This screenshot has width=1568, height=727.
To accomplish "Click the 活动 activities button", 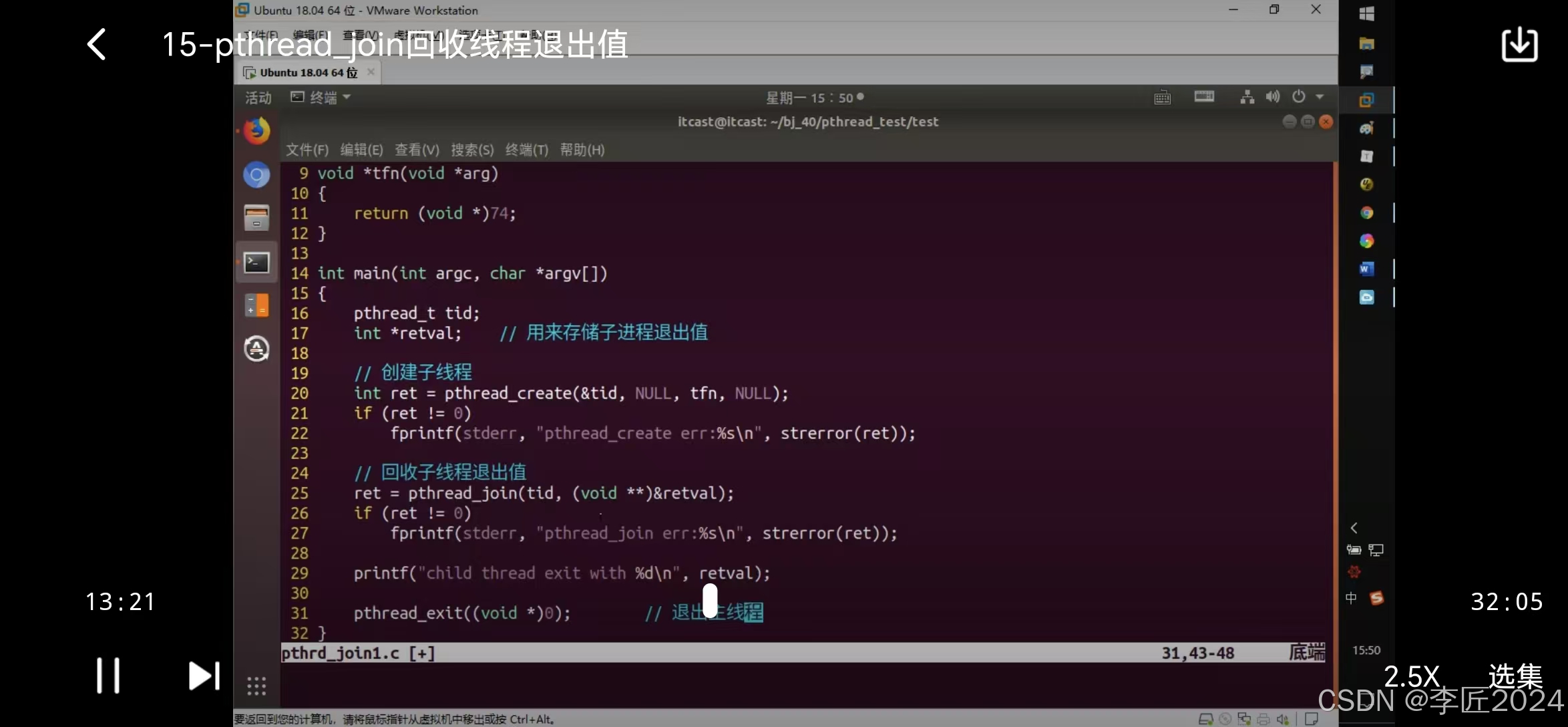I will pos(258,98).
